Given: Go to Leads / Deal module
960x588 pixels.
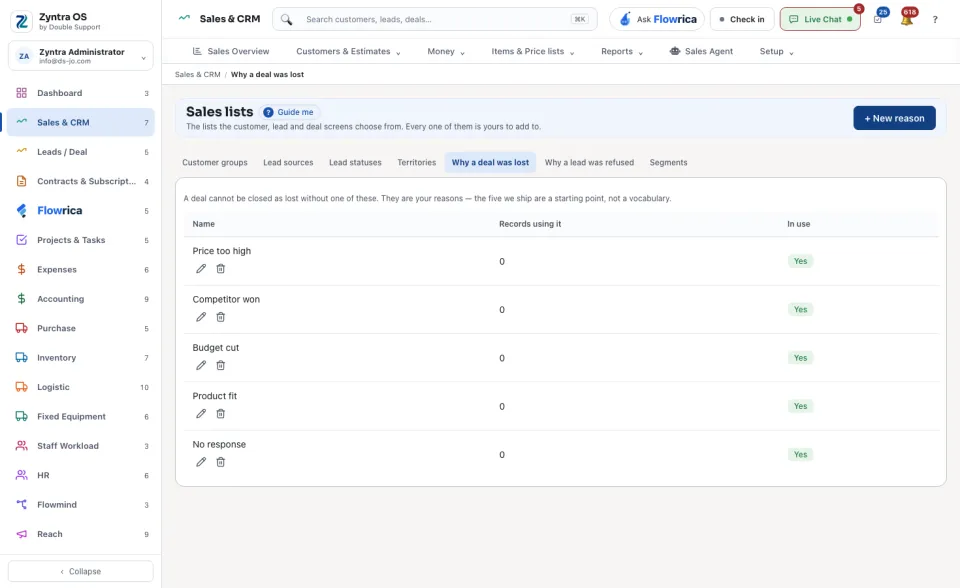Looking at the screenshot, I should 81,152.
